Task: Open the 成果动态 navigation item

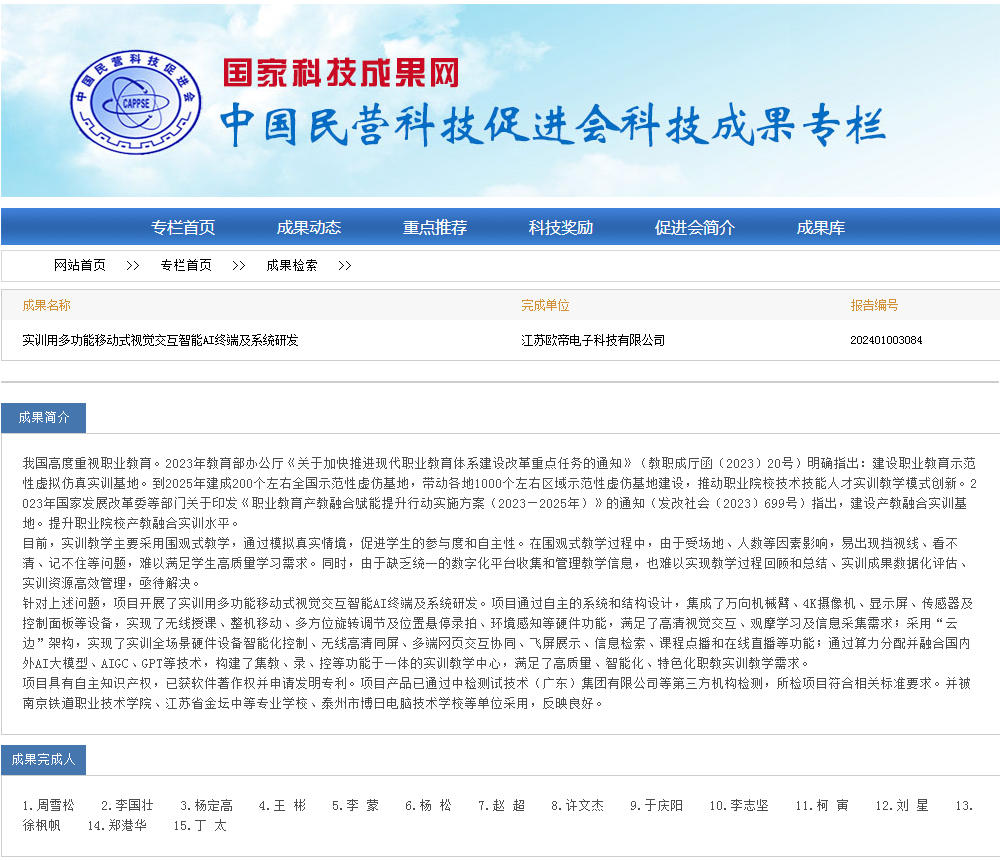Action: 309,227
